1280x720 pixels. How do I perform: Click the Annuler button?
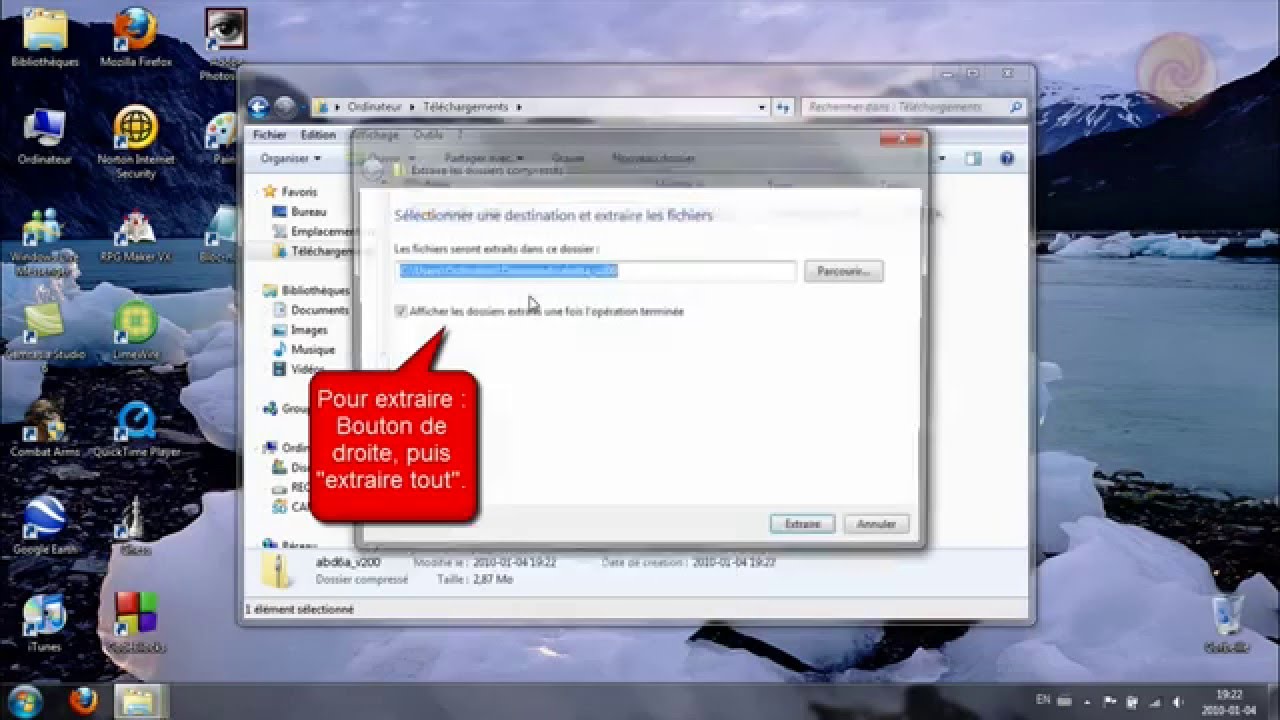(876, 524)
